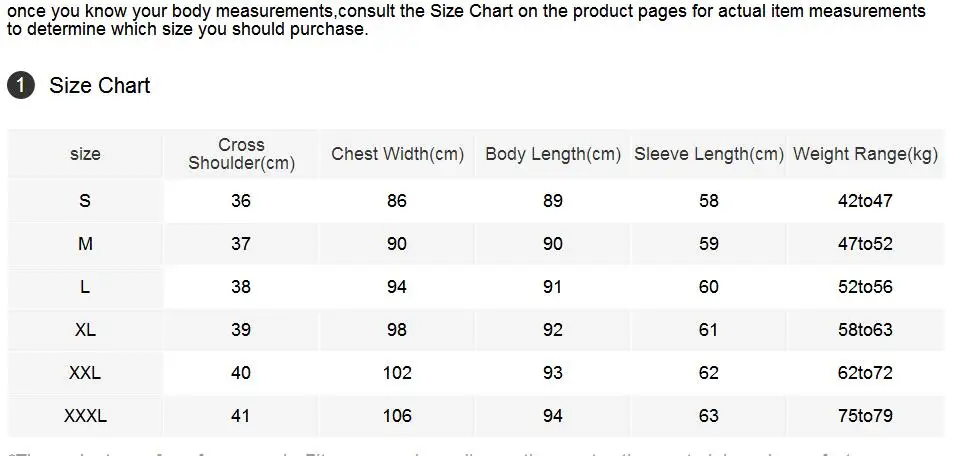Click chest width value 106

click(x=397, y=416)
